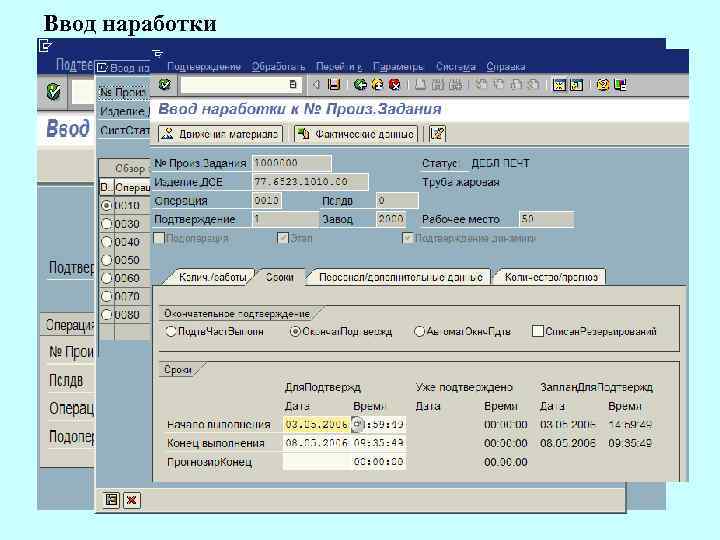Go to previous page icon
Viewport: 720px width, 540px height.
pyautogui.click(x=498, y=85)
